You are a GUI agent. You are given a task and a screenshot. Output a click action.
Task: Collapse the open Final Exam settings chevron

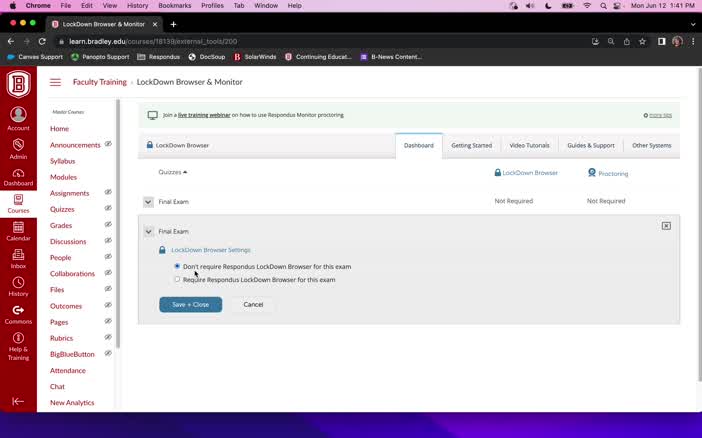(148, 231)
